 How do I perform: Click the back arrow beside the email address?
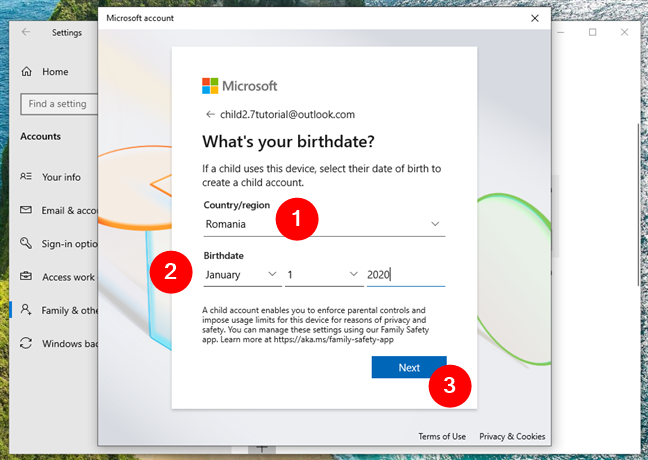coord(210,114)
